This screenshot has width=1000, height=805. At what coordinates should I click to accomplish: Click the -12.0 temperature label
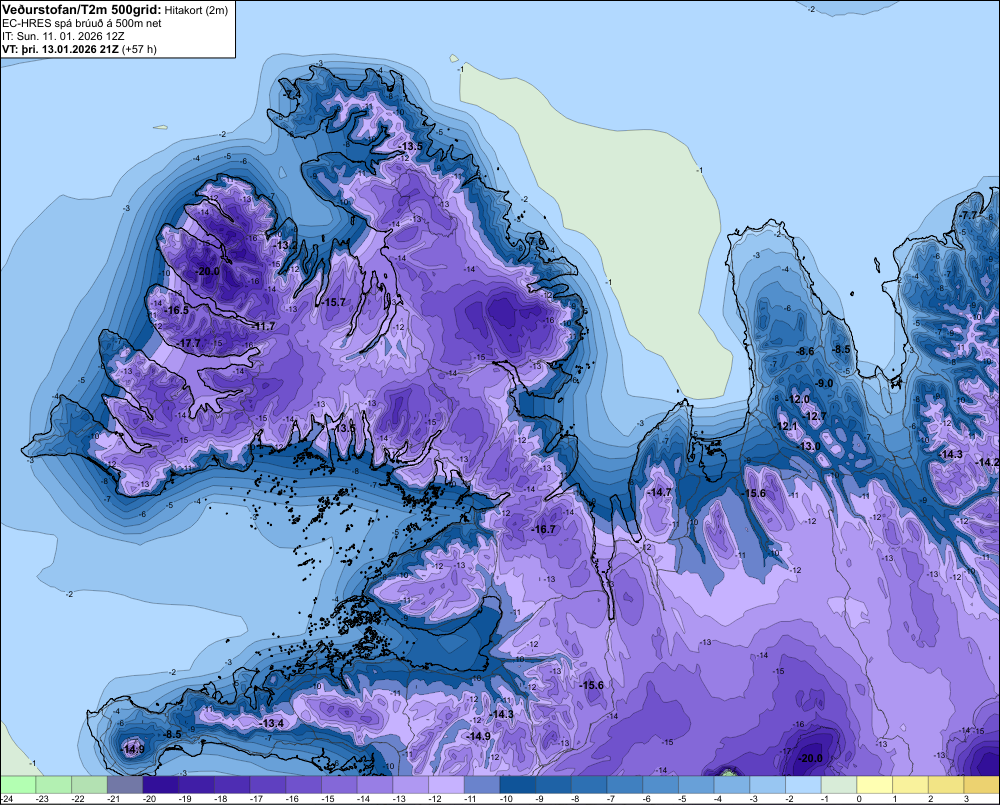pos(797,399)
